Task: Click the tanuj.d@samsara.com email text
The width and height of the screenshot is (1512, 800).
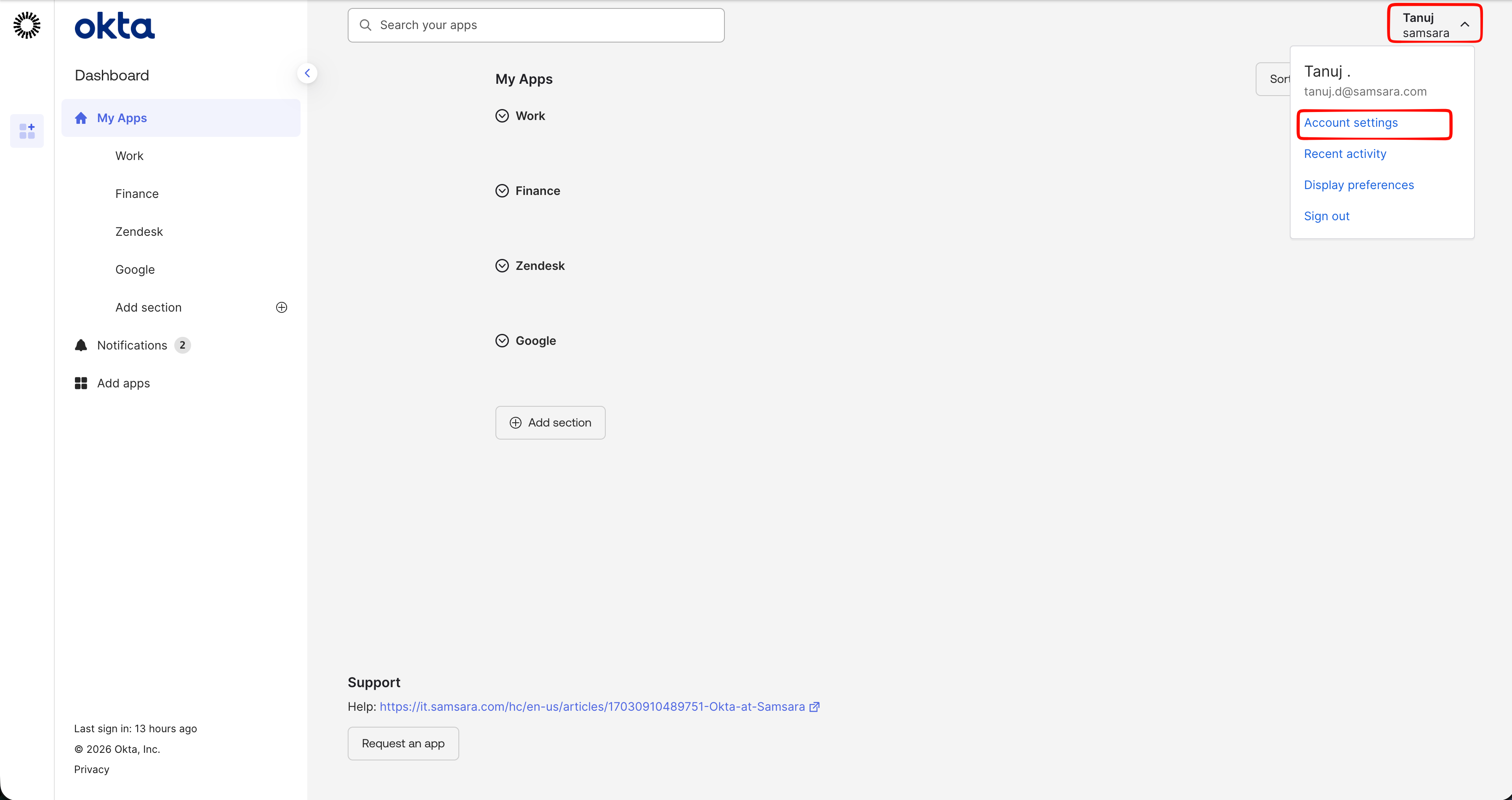Action: pyautogui.click(x=1365, y=91)
